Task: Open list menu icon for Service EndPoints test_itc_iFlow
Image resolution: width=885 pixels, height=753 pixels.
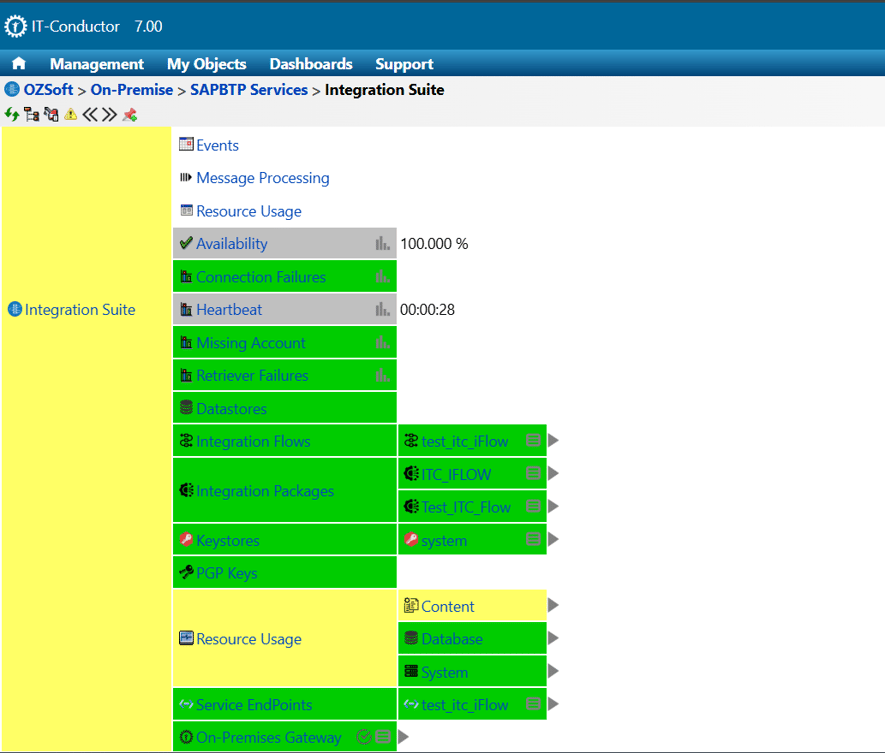Action: 533,704
